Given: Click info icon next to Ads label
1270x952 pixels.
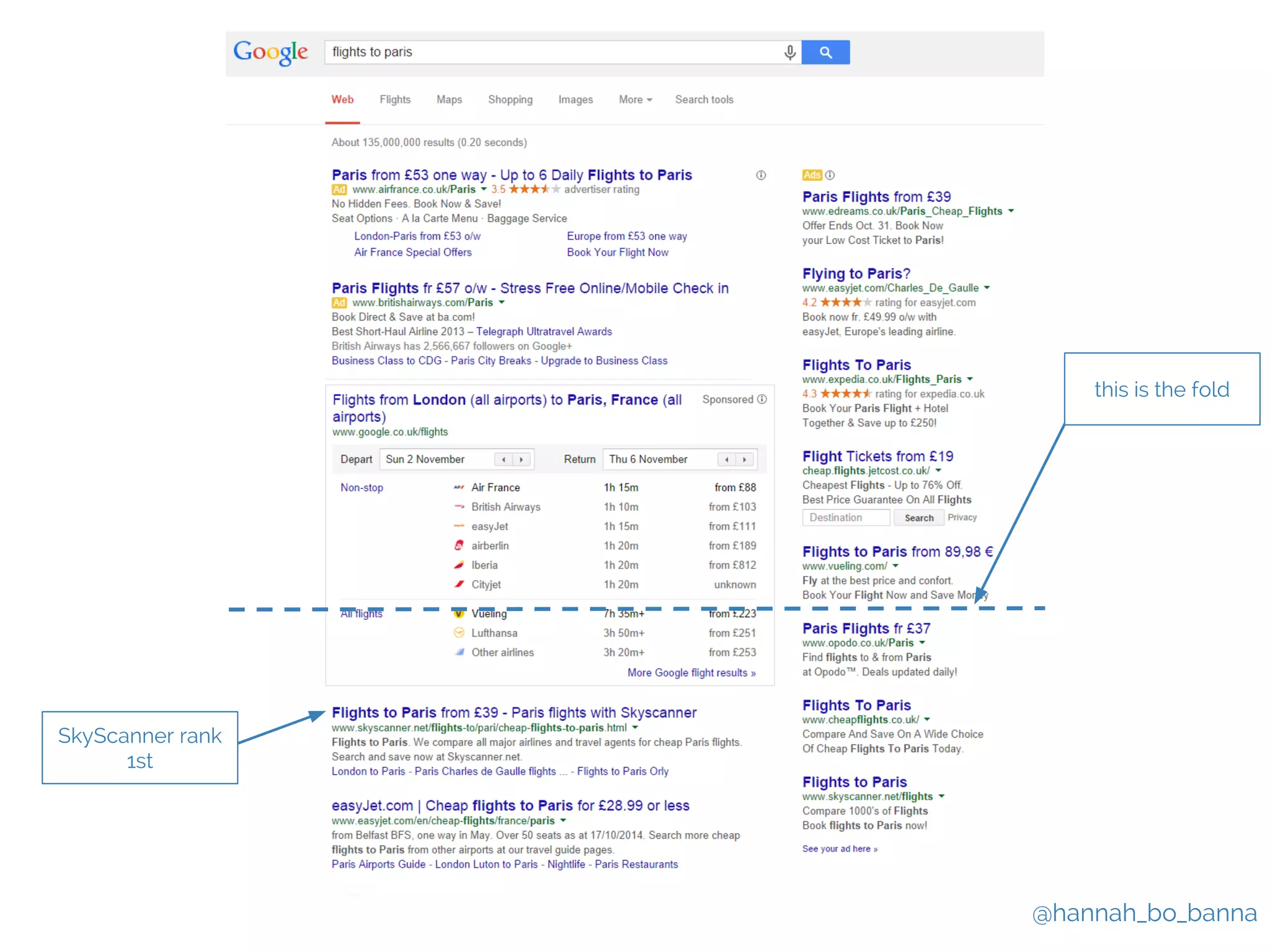Looking at the screenshot, I should point(830,175).
